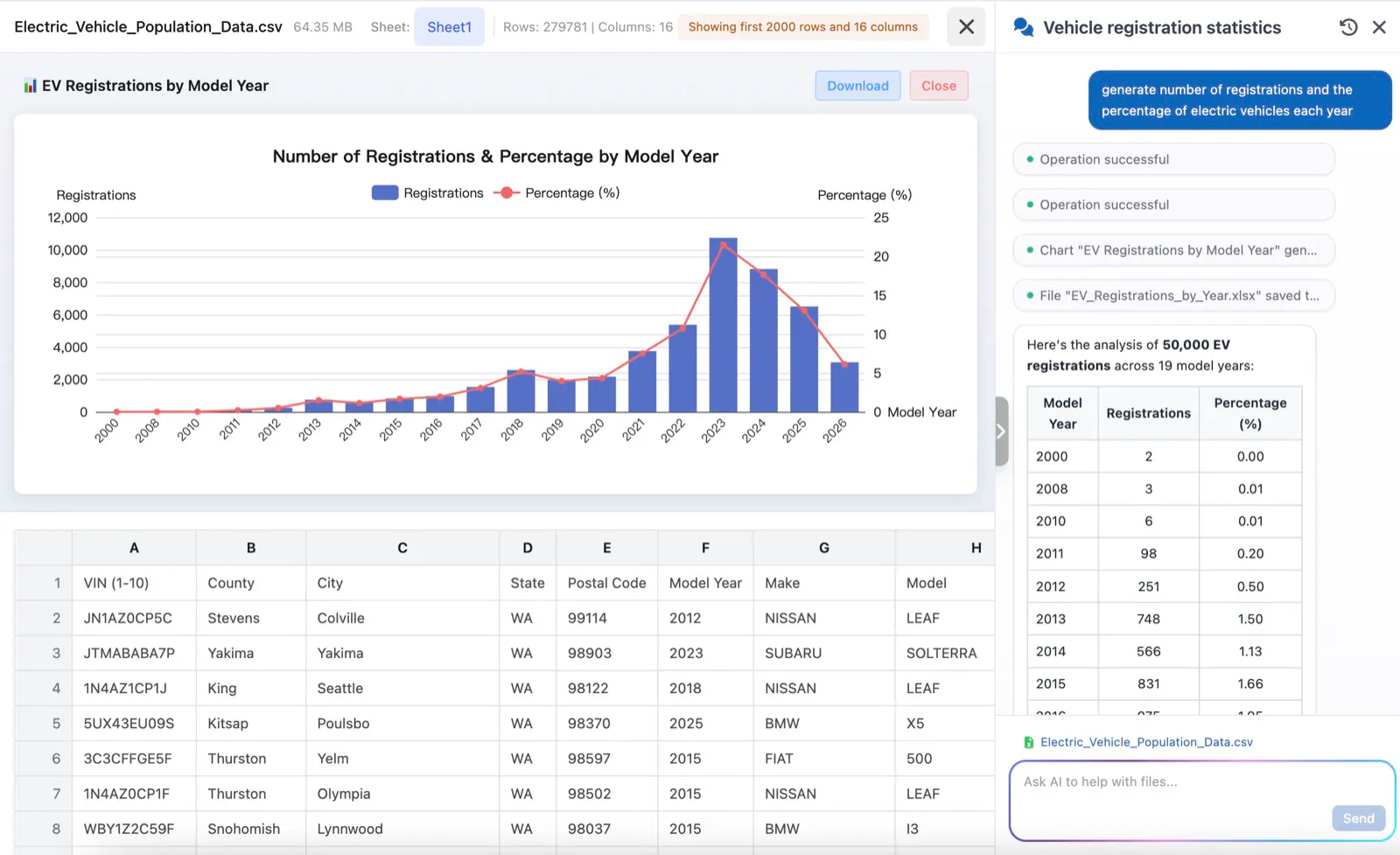Viewport: 1400px width, 855px height.
Task: Click the 2023 bar in the chart
Action: (x=723, y=325)
